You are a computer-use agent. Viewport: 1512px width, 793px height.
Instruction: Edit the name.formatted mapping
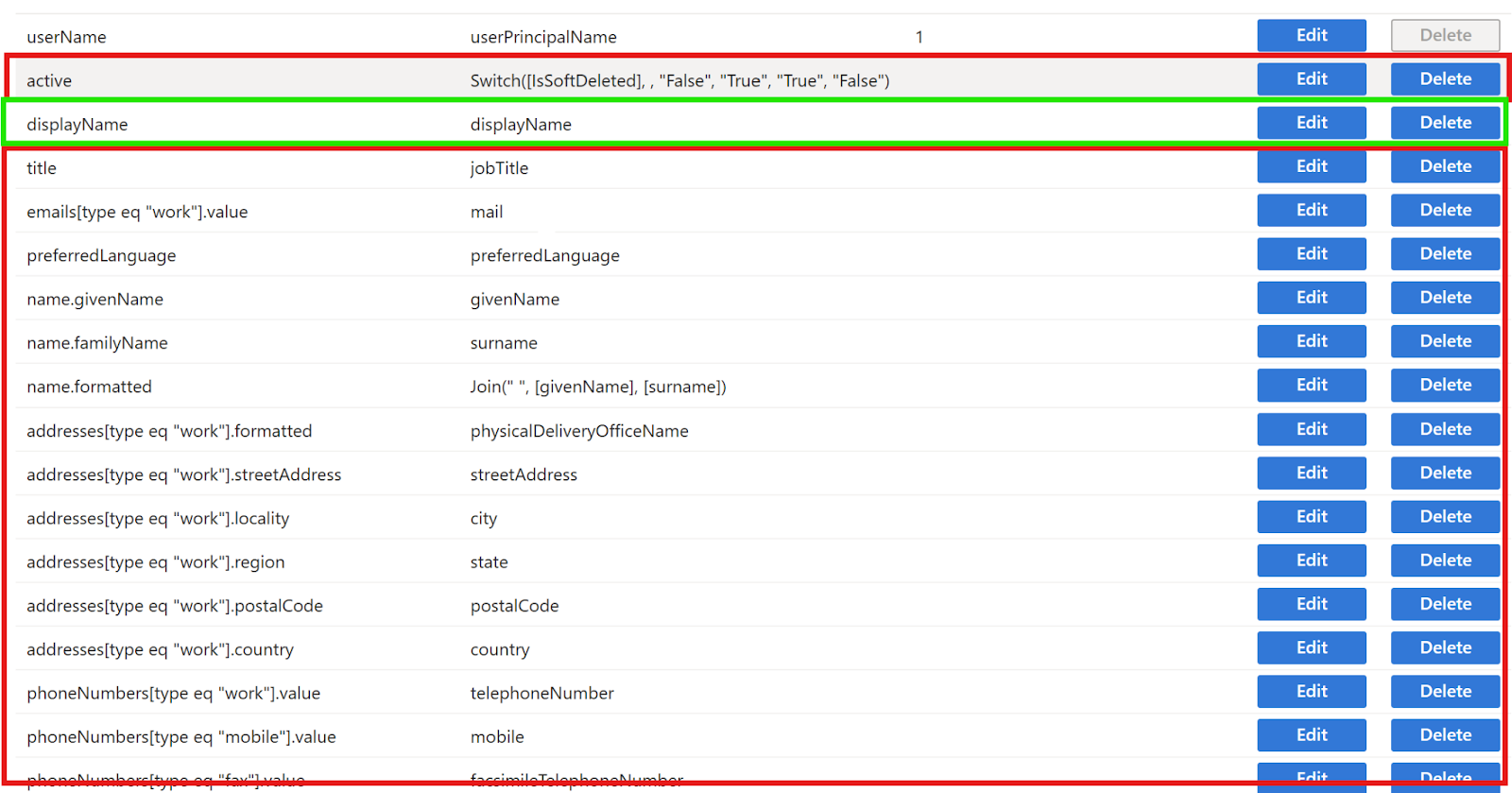click(1312, 385)
